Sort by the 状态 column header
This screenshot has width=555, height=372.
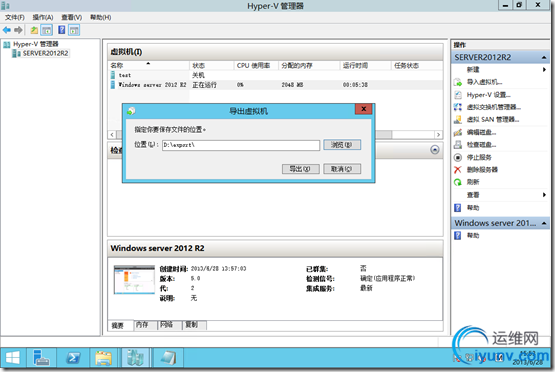point(212,65)
